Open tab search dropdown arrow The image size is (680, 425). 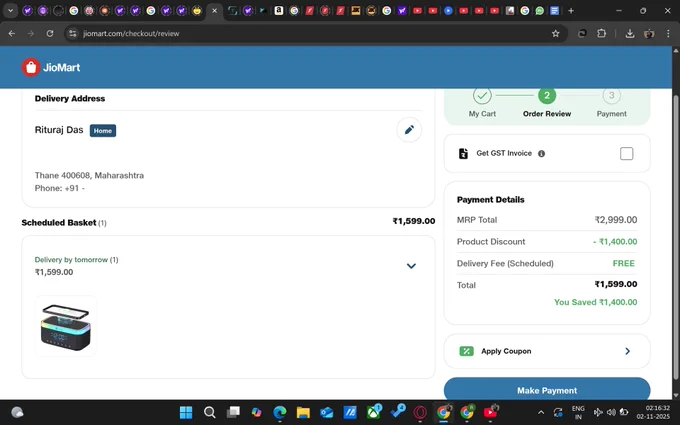click(10, 10)
